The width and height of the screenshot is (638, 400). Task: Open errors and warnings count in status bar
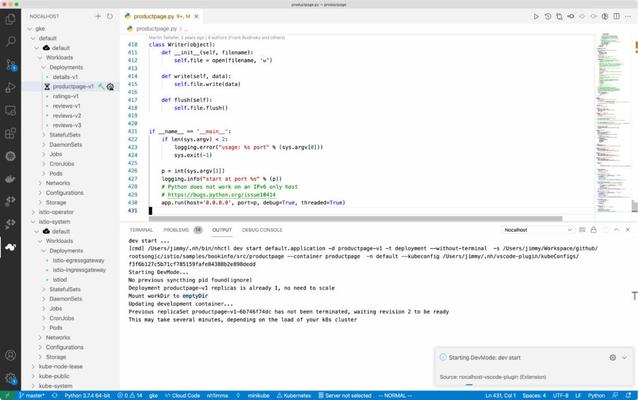129,396
